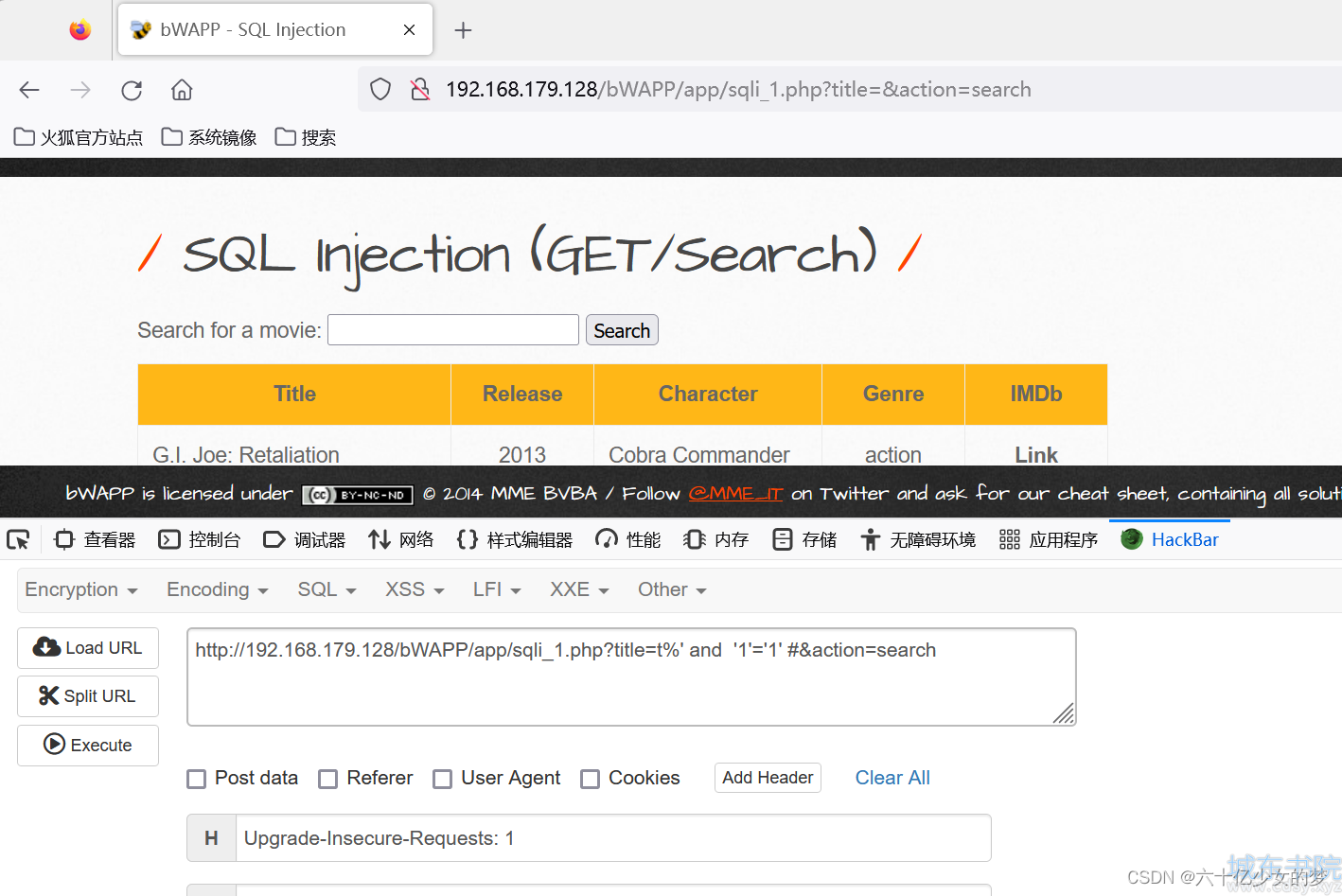Screen dimensions: 1342x896
Task: Open the 火狐官方站点 bookmark folder
Action: tap(79, 137)
